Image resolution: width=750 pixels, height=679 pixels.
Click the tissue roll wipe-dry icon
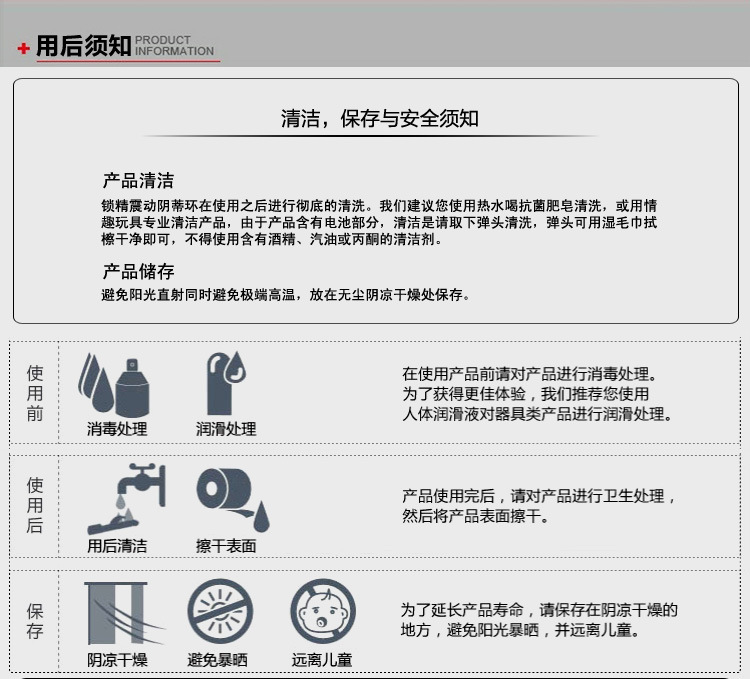[231, 499]
